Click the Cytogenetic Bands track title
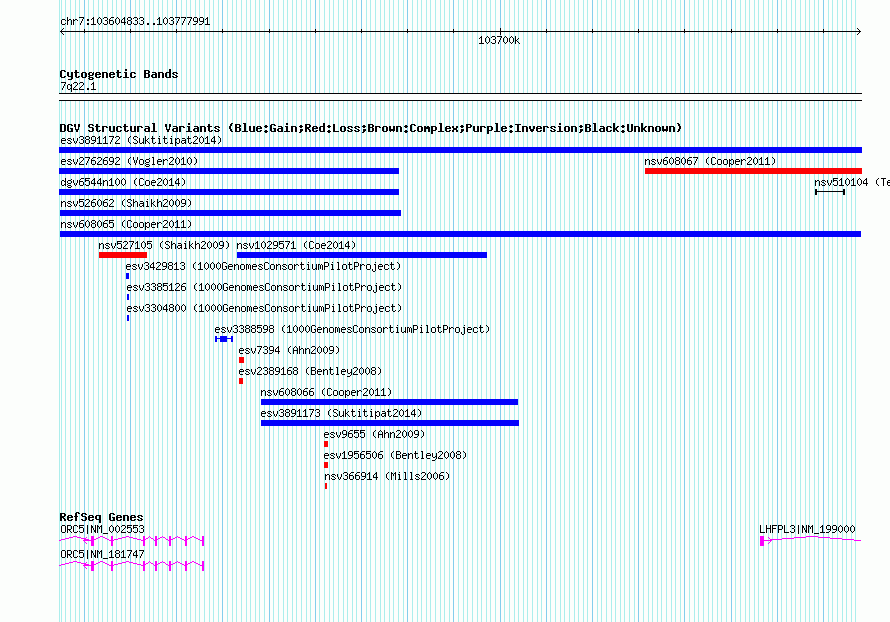Image resolution: width=890 pixels, height=622 pixels. tap(119, 74)
